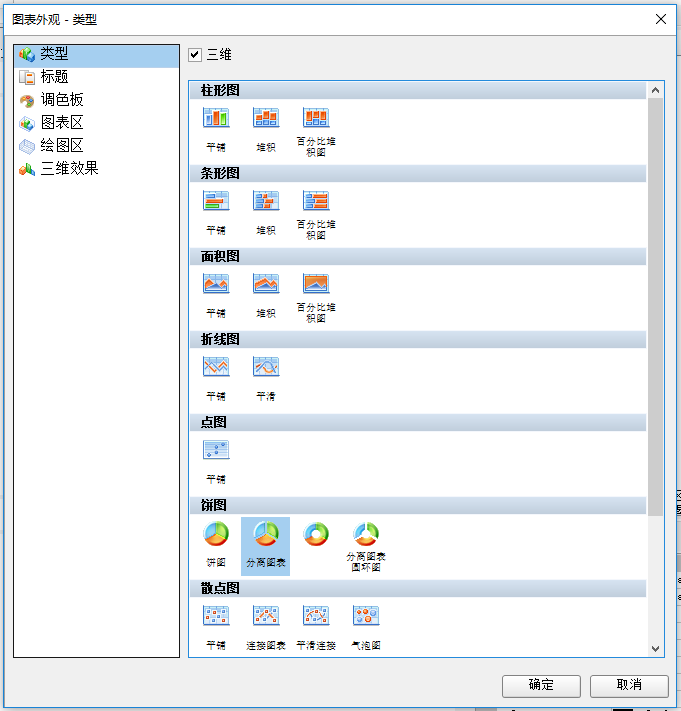This screenshot has height=711, width=681.
Task: Pick the basic 饼图 pie chart
Action: [x=216, y=534]
